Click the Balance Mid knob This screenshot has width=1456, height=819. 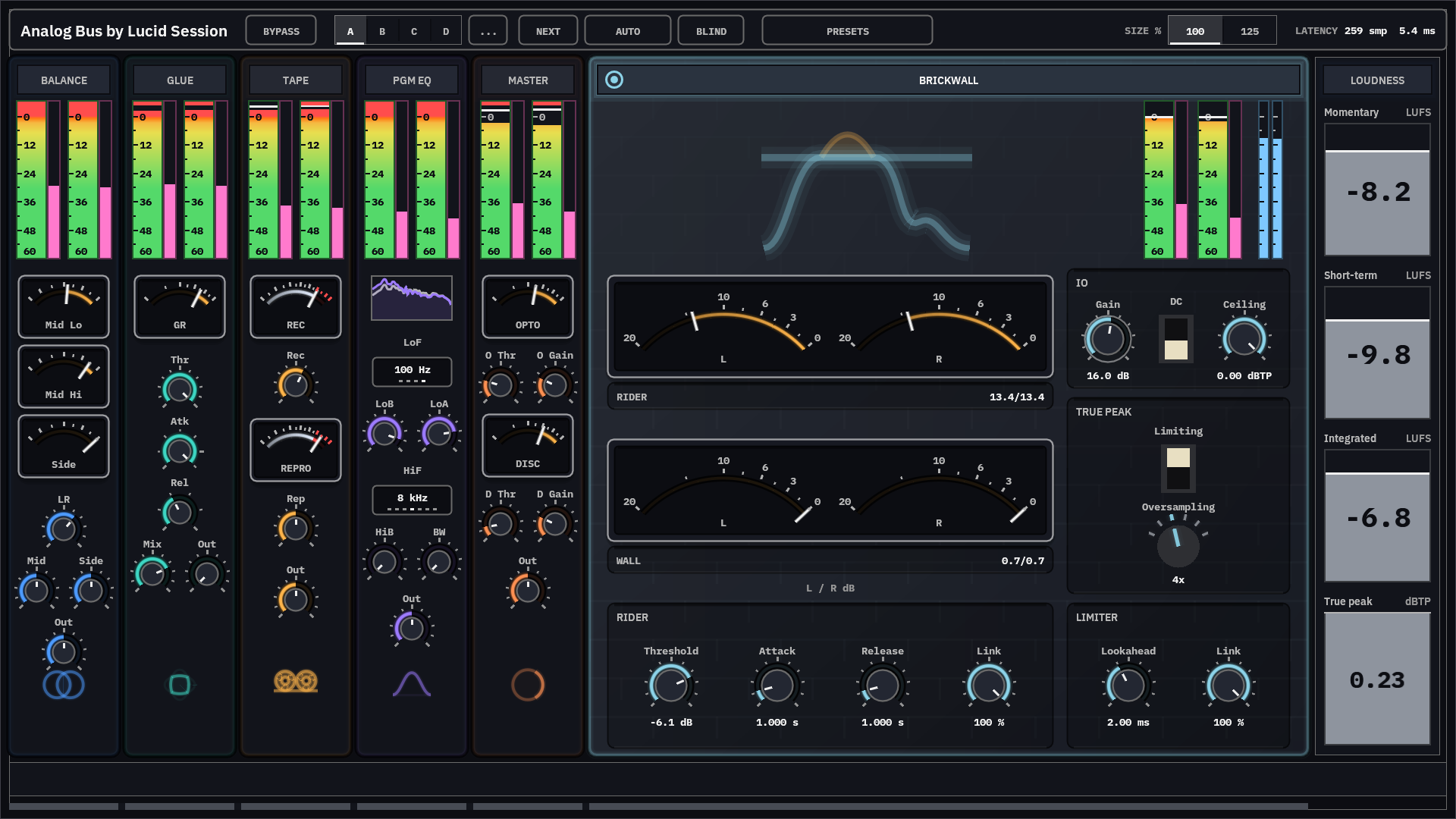(x=36, y=590)
